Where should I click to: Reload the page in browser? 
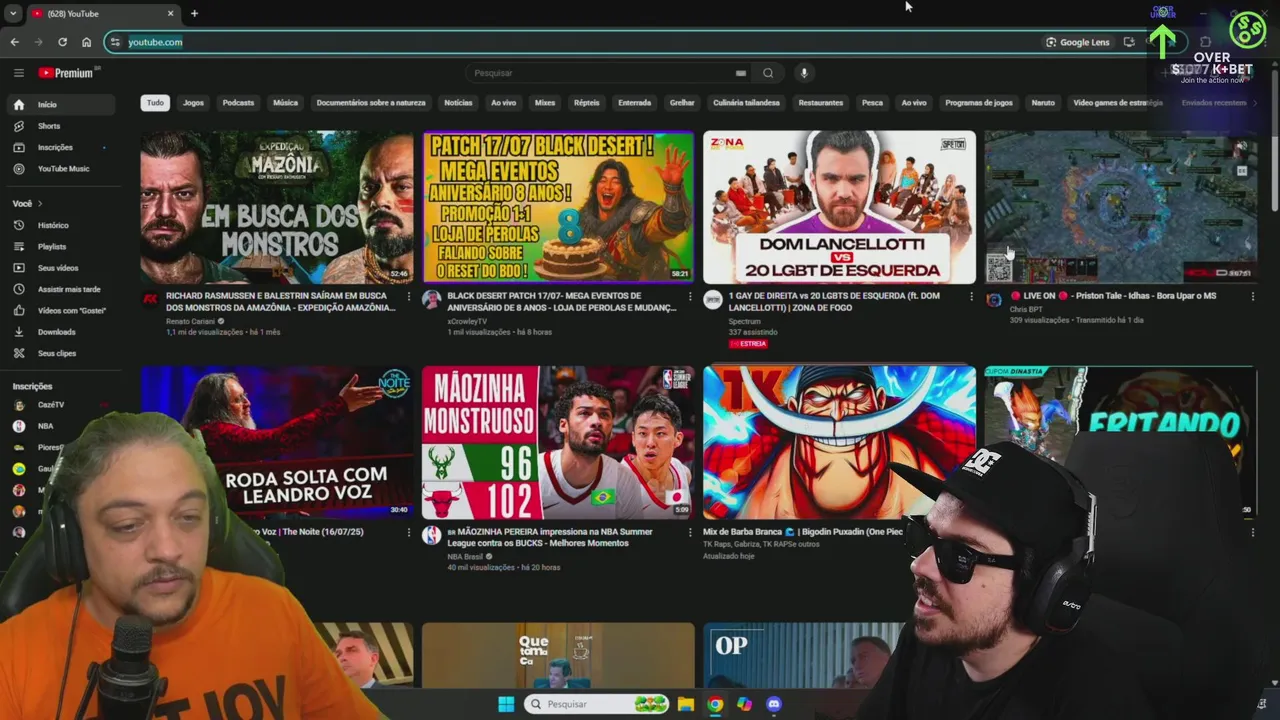point(62,42)
